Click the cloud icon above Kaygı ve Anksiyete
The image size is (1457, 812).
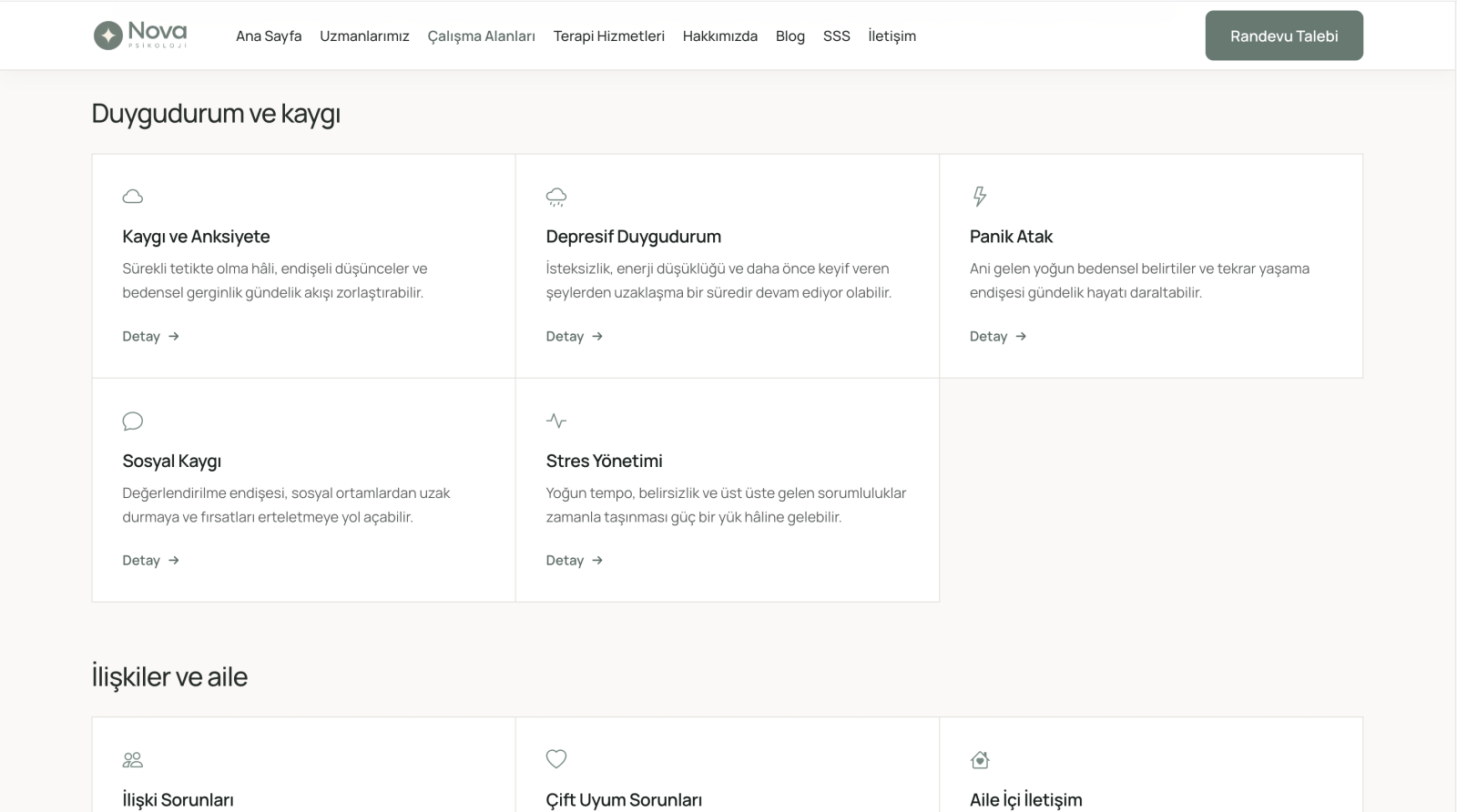tap(133, 197)
